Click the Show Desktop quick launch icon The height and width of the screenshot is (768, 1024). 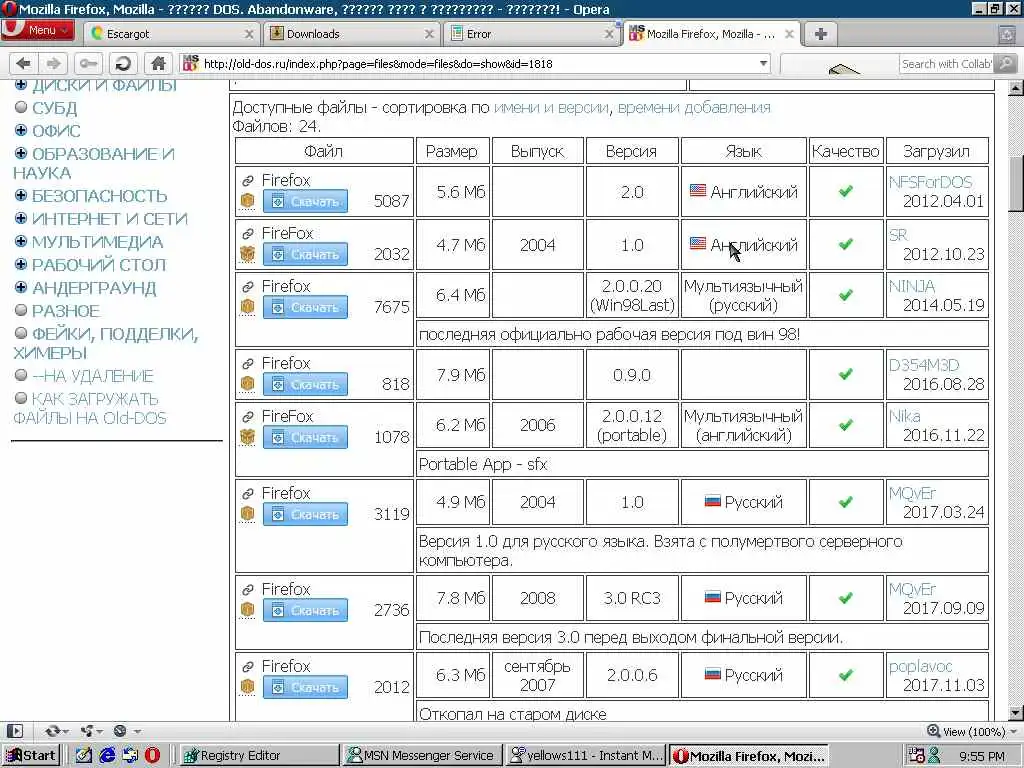pyautogui.click(x=84, y=755)
